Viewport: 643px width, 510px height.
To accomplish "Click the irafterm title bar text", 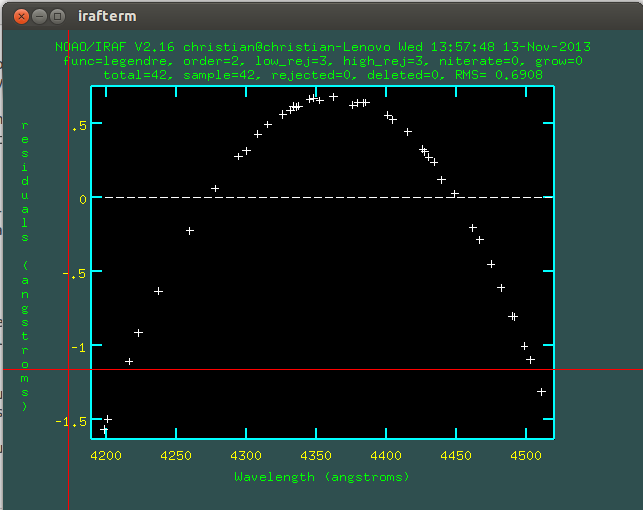I will point(107,16).
